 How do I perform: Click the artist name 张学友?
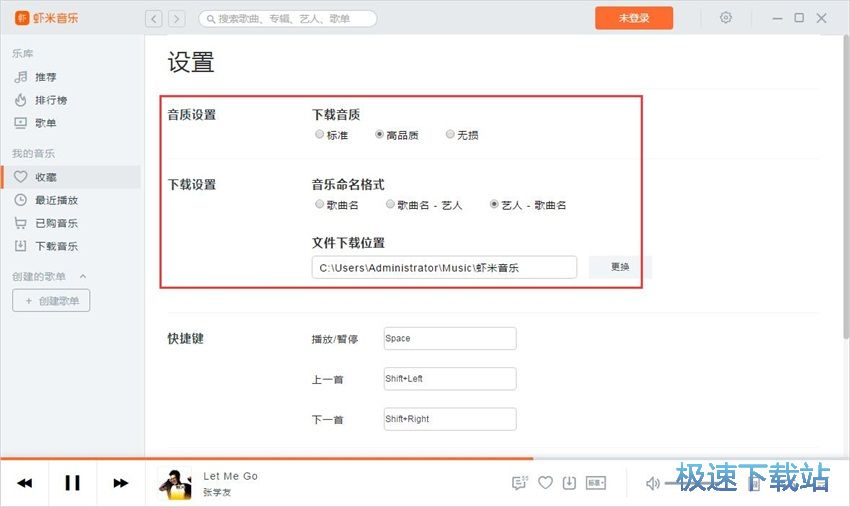(217, 492)
